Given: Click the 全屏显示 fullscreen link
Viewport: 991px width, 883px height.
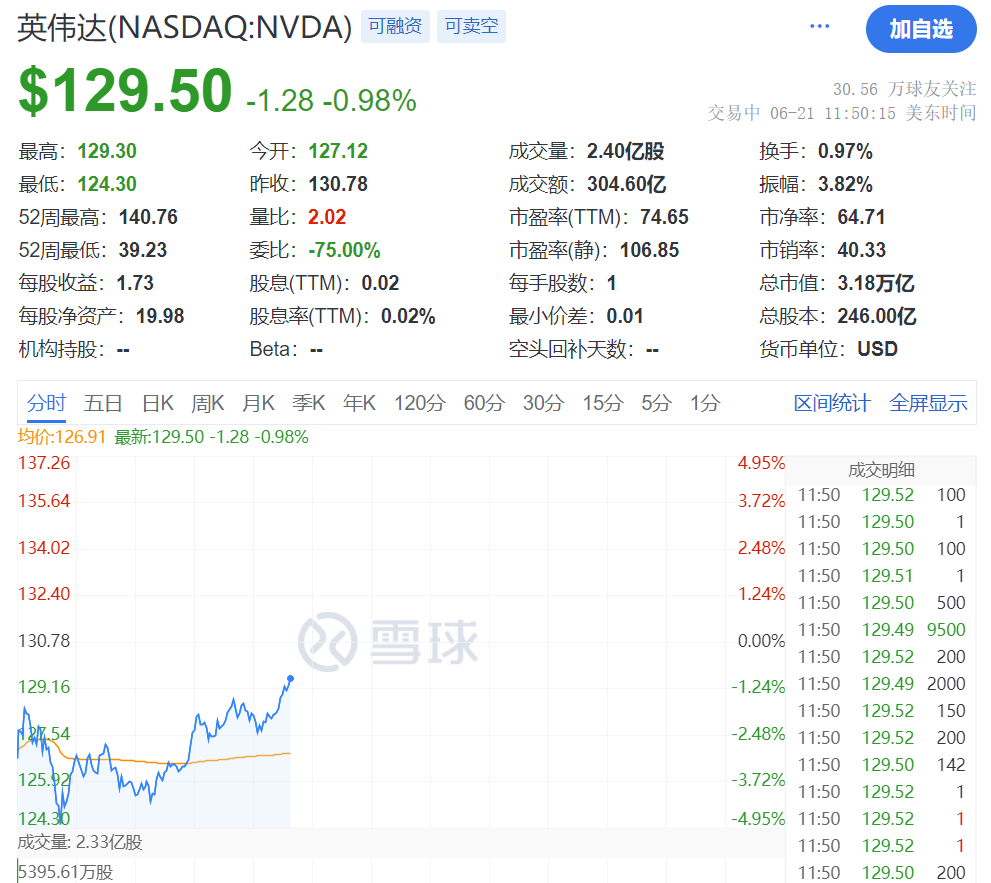Looking at the screenshot, I should click(928, 403).
